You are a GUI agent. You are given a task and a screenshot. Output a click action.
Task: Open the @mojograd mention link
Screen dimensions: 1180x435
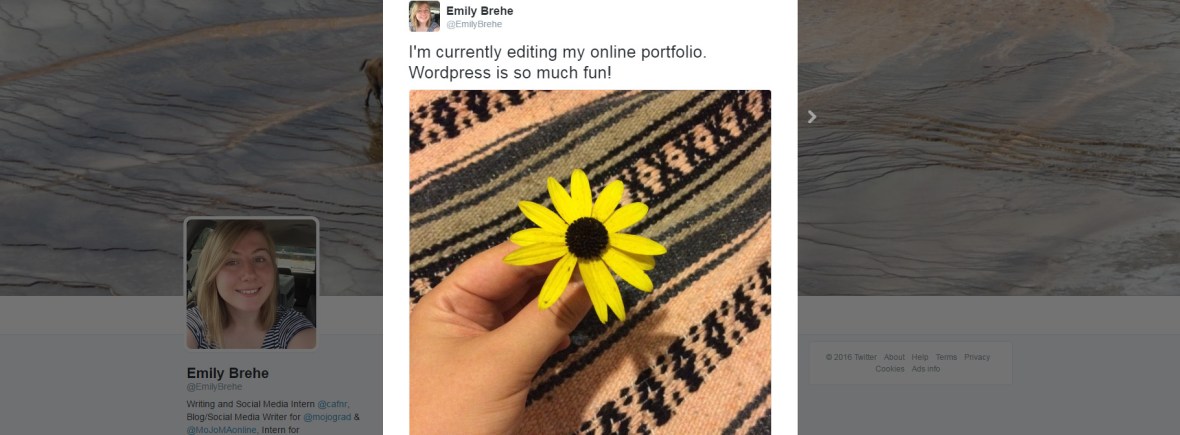pos(330,417)
